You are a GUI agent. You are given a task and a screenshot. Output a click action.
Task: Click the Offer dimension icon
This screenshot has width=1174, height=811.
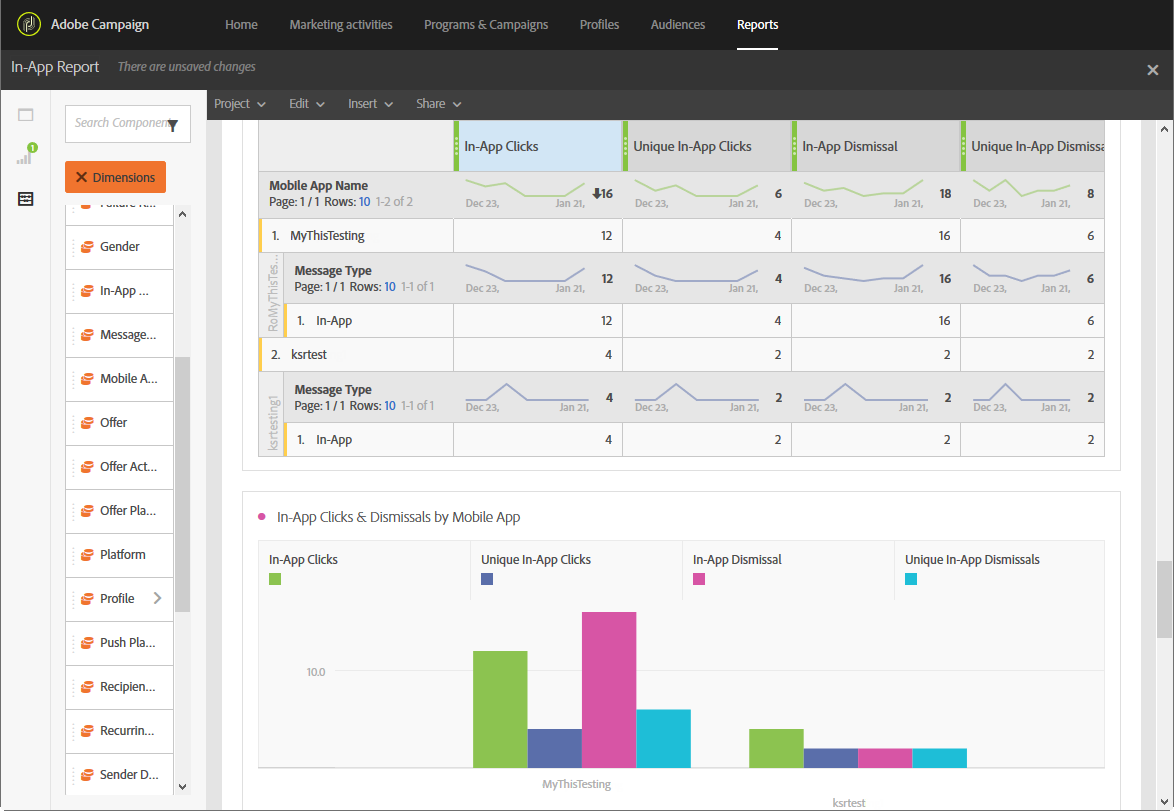coord(87,422)
